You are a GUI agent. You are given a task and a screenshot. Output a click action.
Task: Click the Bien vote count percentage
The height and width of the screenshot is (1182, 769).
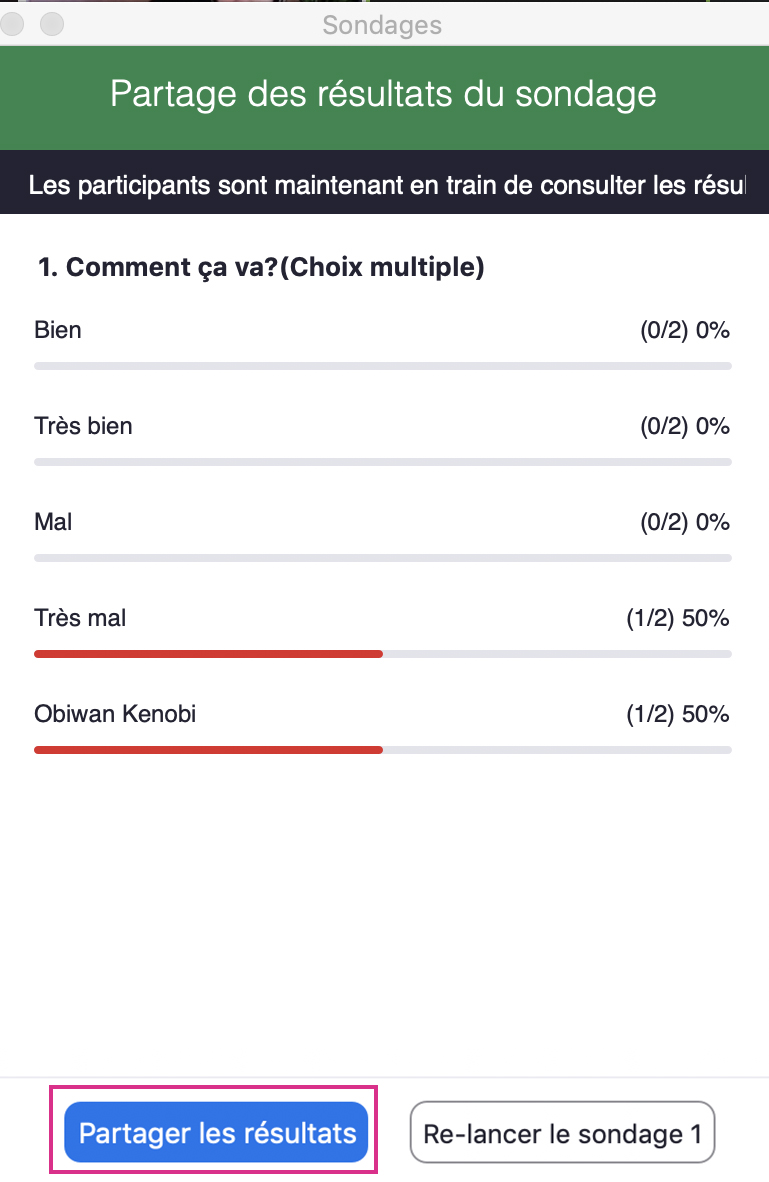click(x=684, y=330)
